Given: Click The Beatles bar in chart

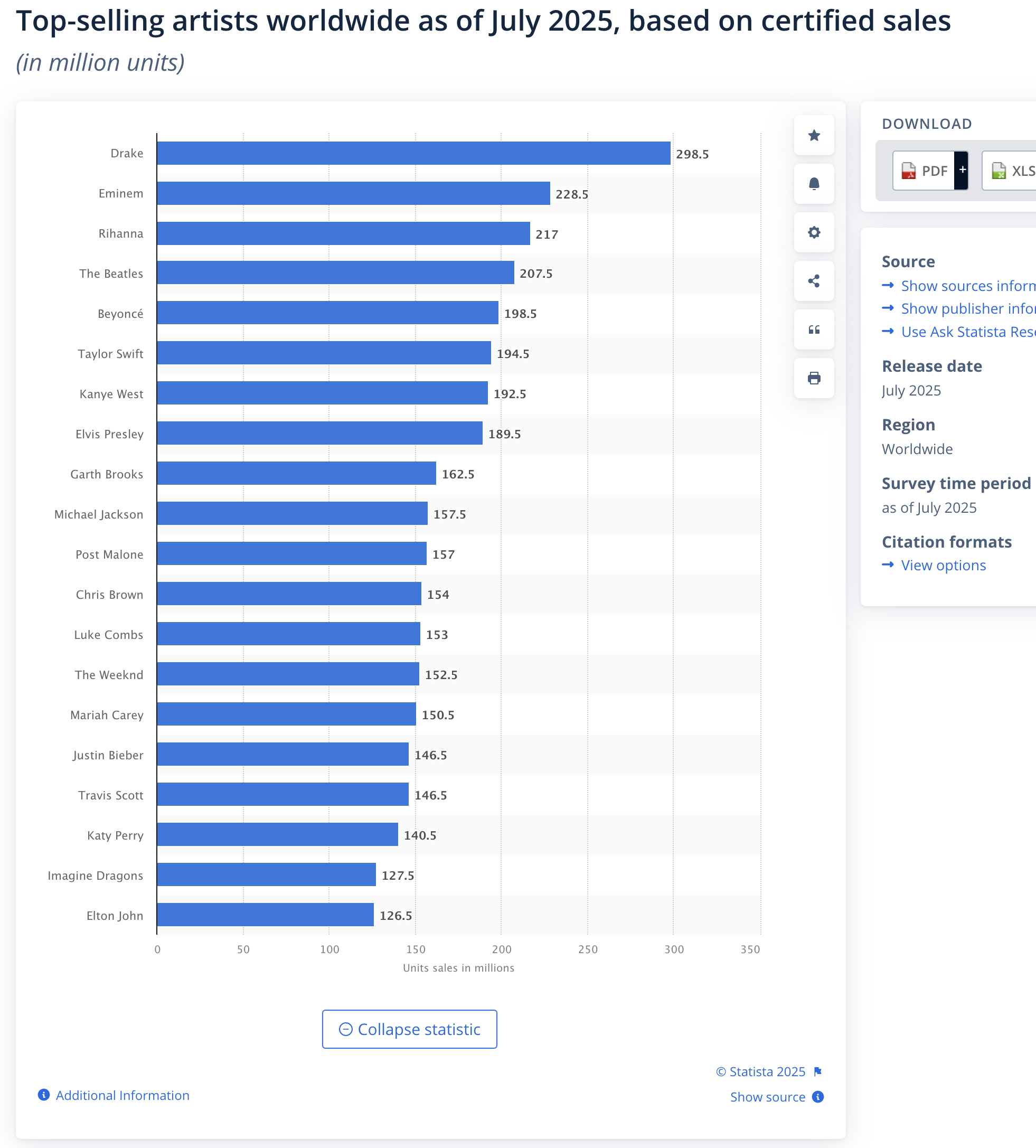Looking at the screenshot, I should point(336,272).
